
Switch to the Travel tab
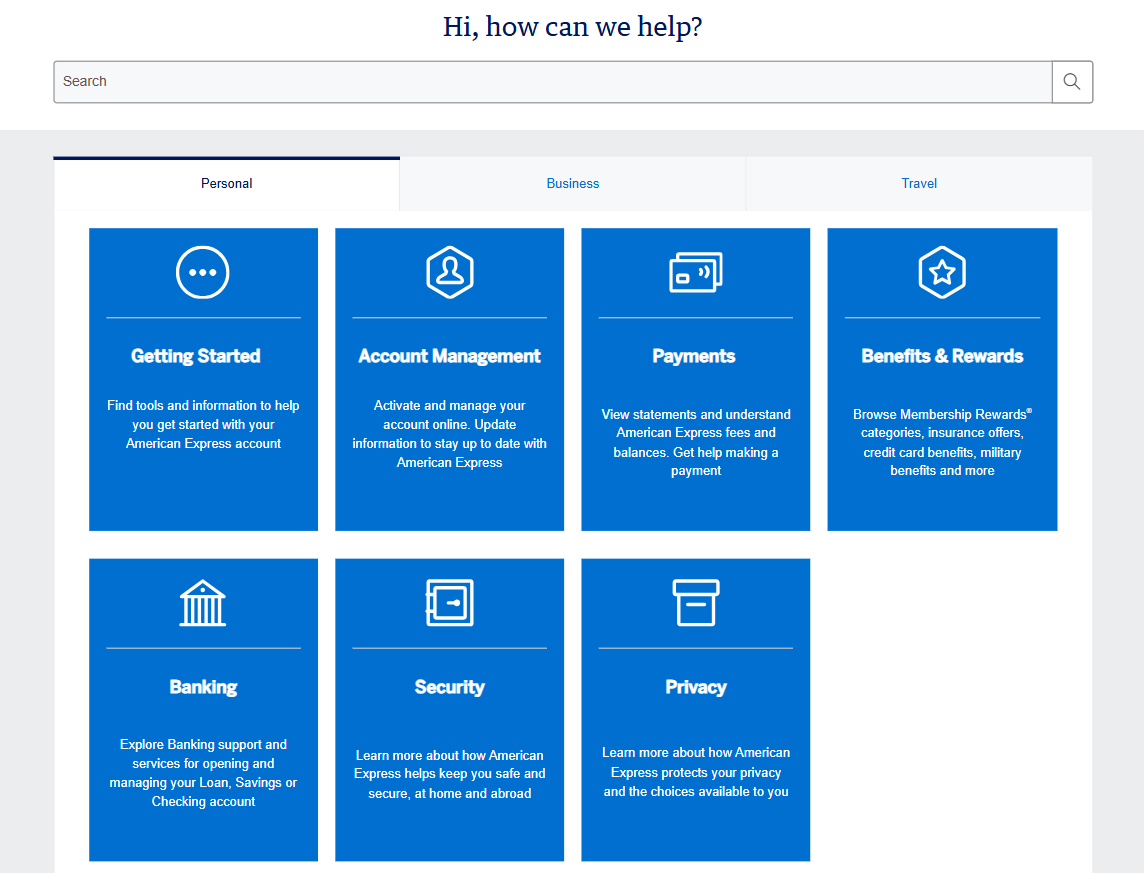click(918, 183)
